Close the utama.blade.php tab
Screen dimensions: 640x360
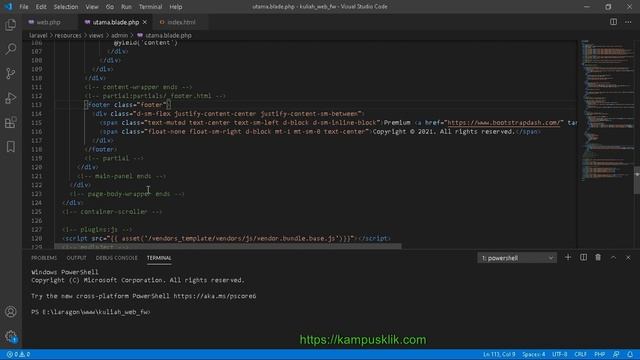coord(144,22)
